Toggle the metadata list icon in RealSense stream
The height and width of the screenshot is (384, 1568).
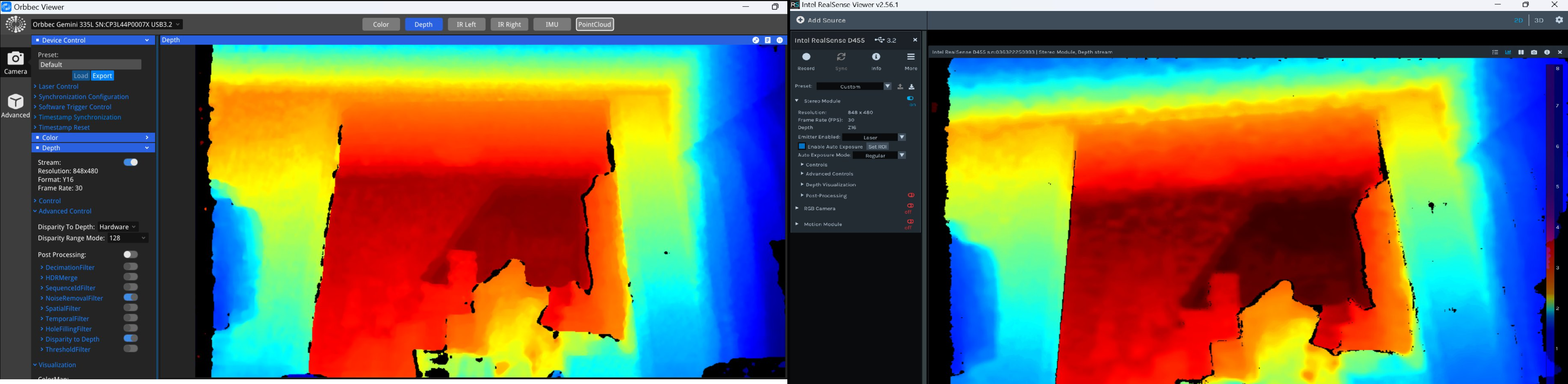(x=1495, y=52)
